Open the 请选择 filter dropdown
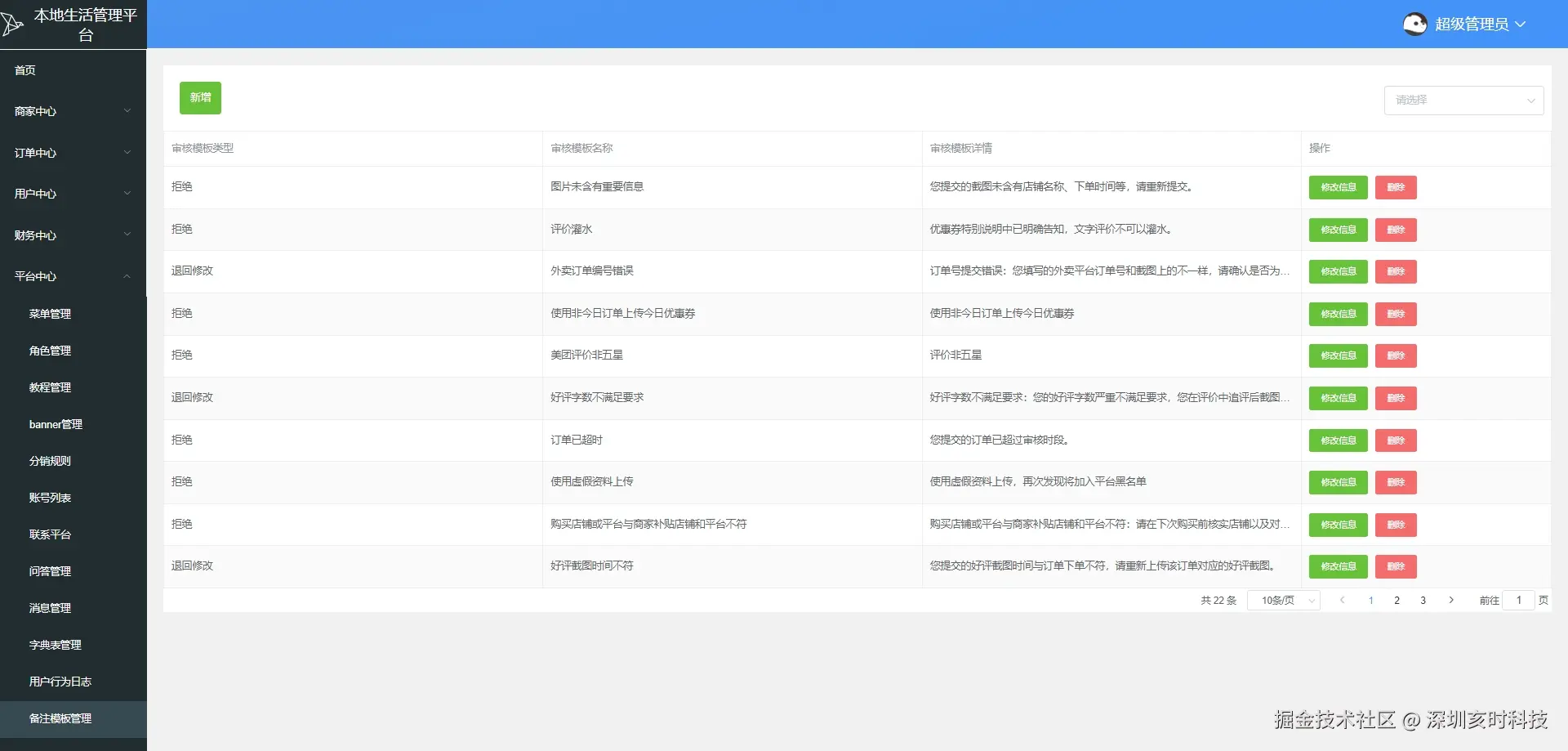This screenshot has height=751, width=1568. (1463, 101)
